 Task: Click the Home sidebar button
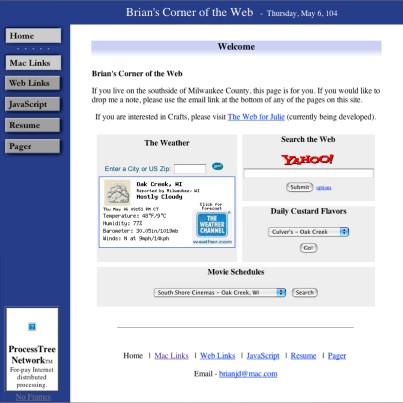(33, 36)
